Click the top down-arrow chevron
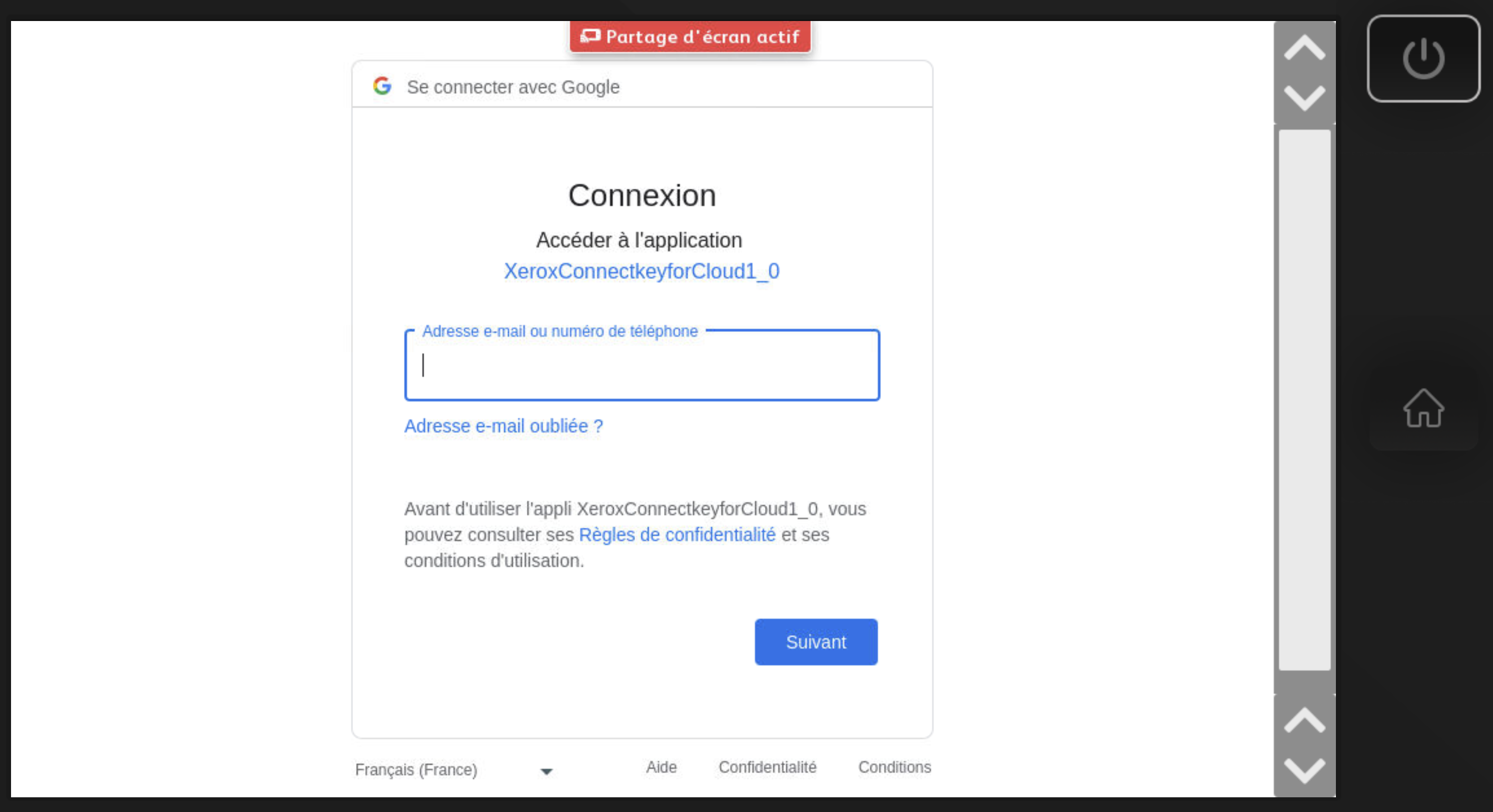Viewport: 1493px width, 812px height. click(1304, 97)
